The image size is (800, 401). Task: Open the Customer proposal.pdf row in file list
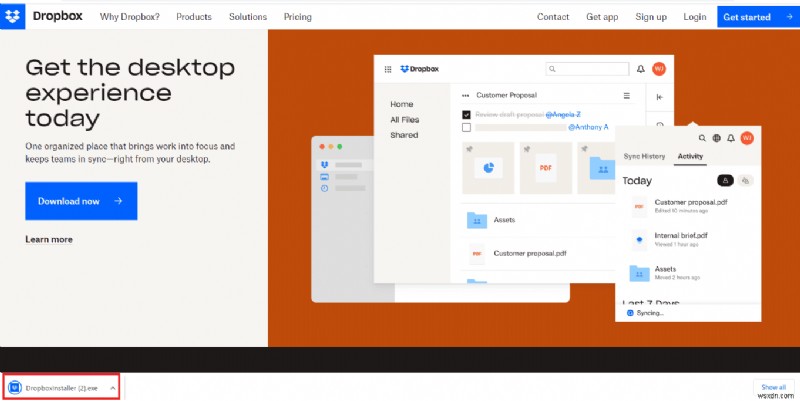(x=538, y=254)
